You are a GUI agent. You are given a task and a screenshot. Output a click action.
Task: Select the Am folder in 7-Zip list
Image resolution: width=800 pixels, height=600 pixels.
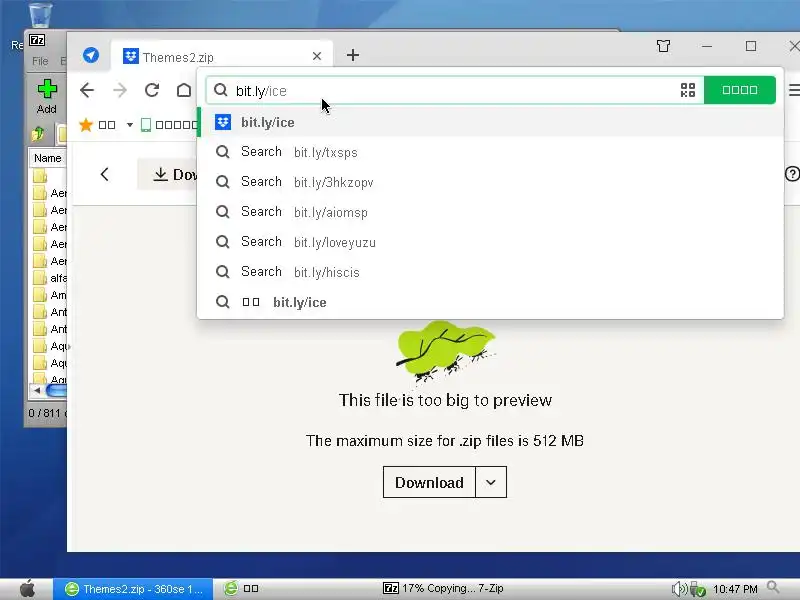[x=50, y=295]
